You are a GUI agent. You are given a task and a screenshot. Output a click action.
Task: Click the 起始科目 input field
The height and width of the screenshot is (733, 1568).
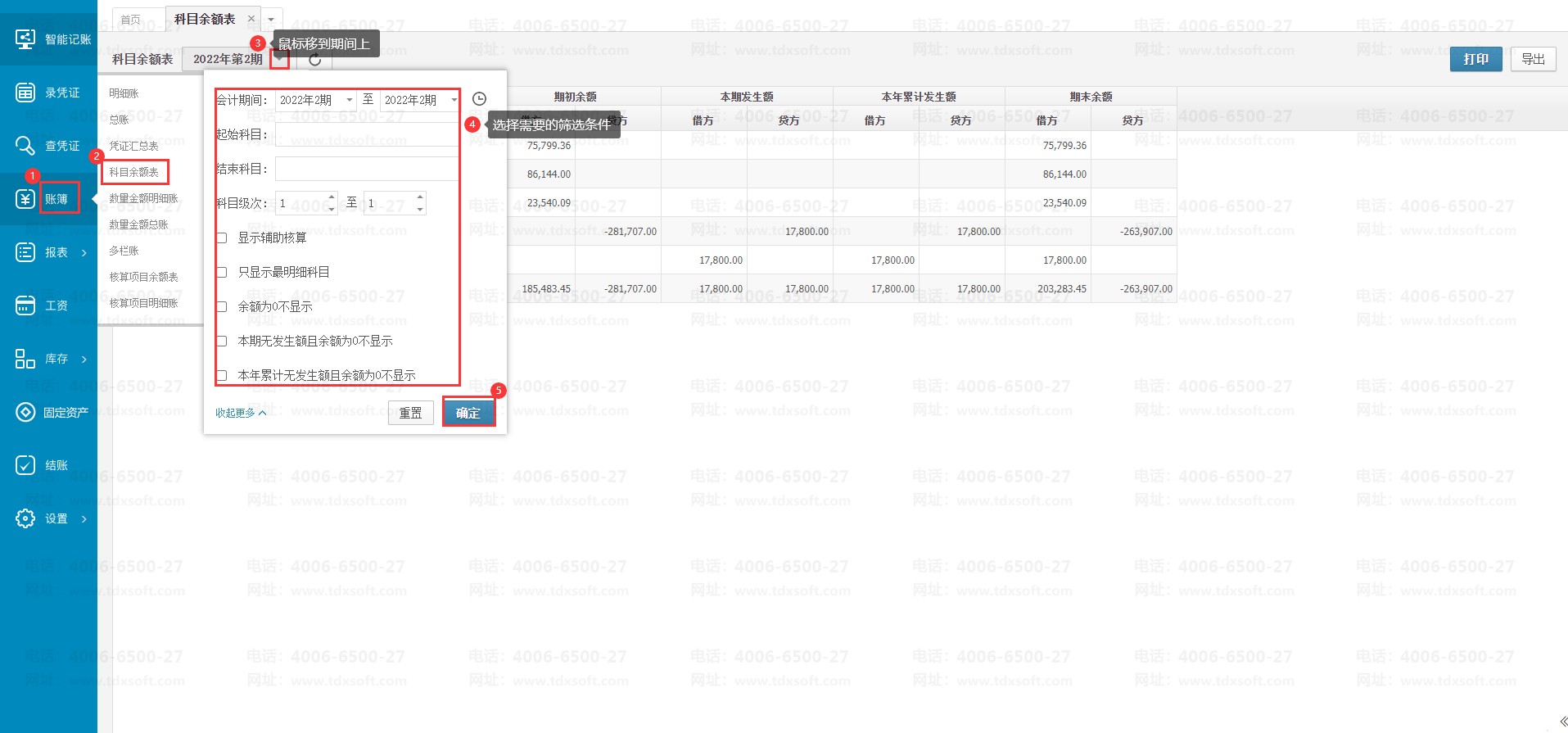[x=366, y=134]
